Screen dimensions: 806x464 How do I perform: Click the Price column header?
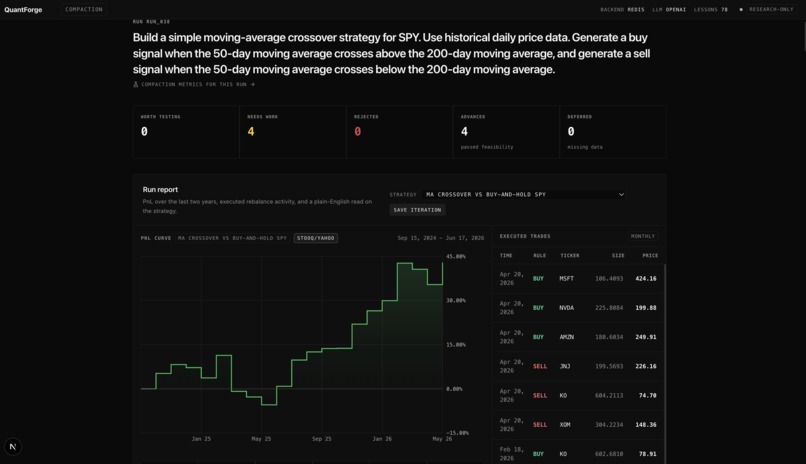pos(650,255)
